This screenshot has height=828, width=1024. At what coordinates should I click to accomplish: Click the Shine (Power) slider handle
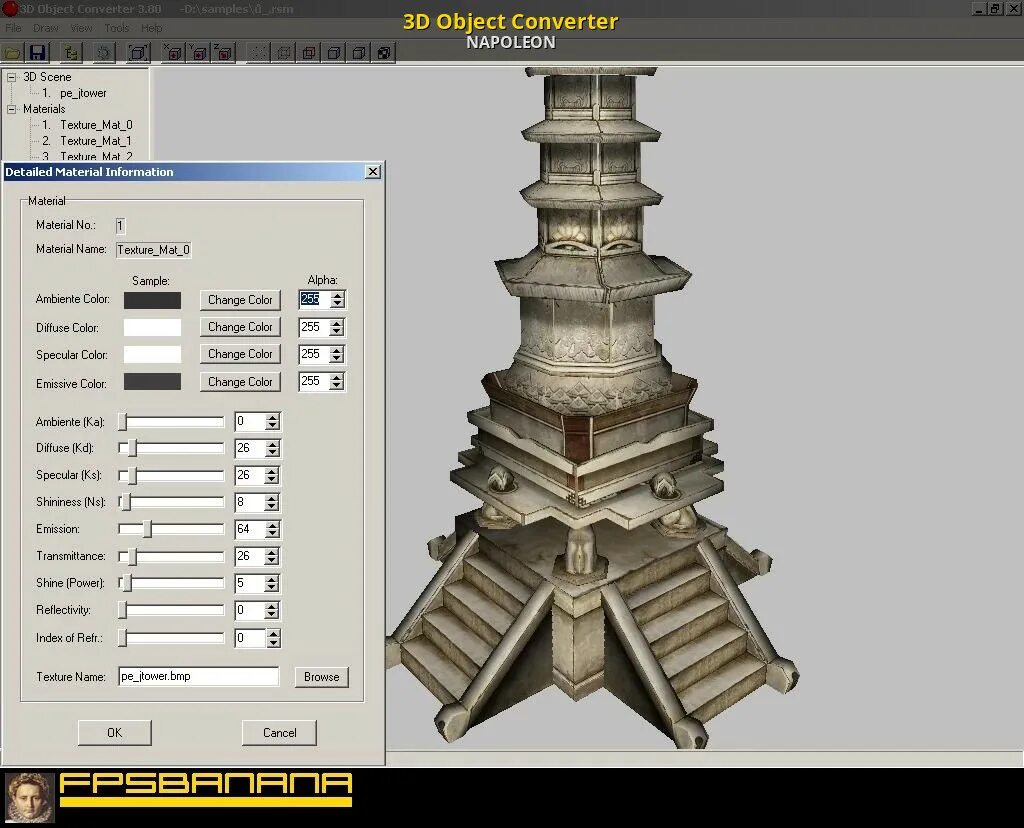point(127,583)
